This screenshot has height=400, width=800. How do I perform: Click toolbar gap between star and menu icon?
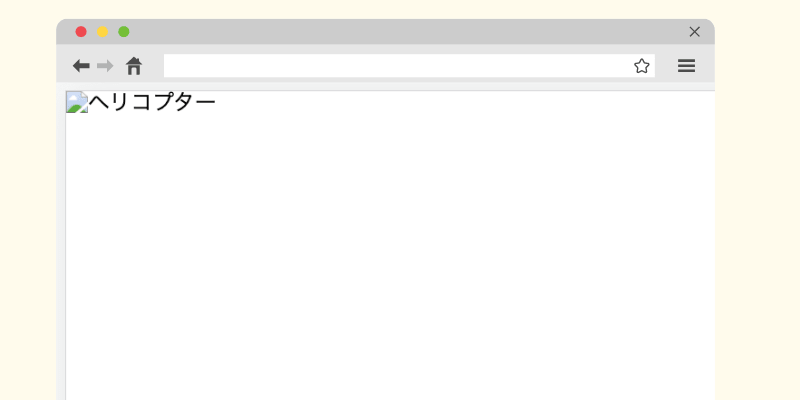(x=666, y=66)
